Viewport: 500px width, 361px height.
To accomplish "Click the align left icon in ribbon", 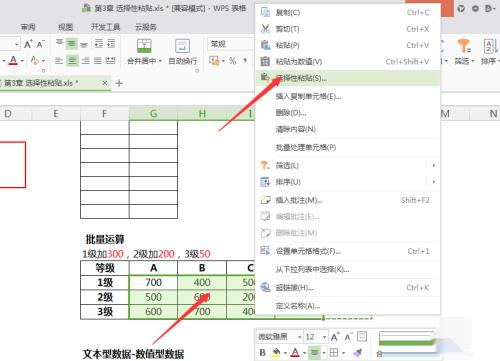I will click(x=59, y=61).
